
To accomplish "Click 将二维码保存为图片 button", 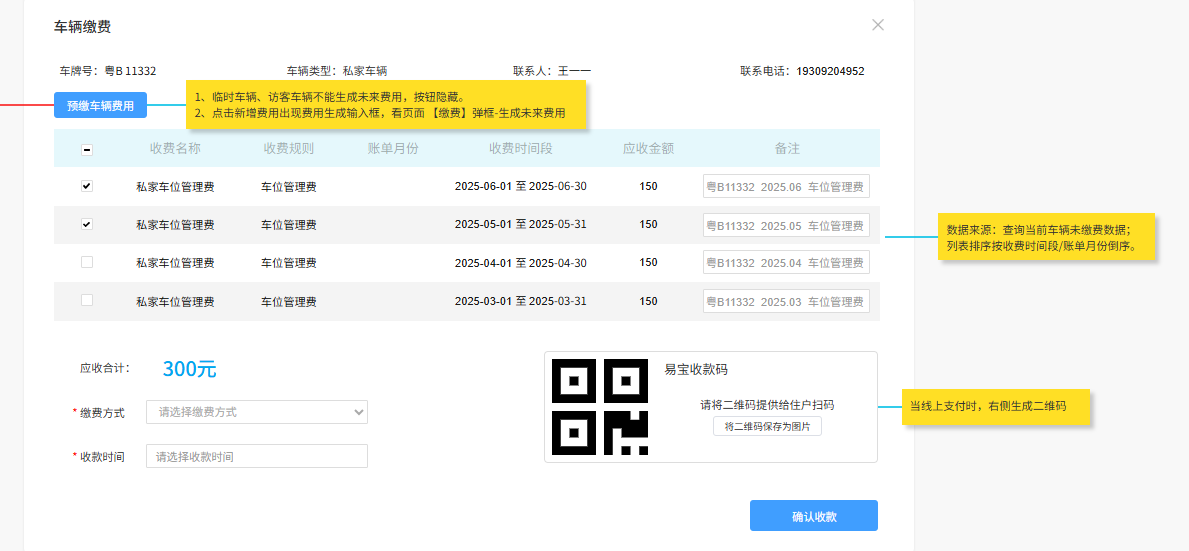I will pos(767,426).
